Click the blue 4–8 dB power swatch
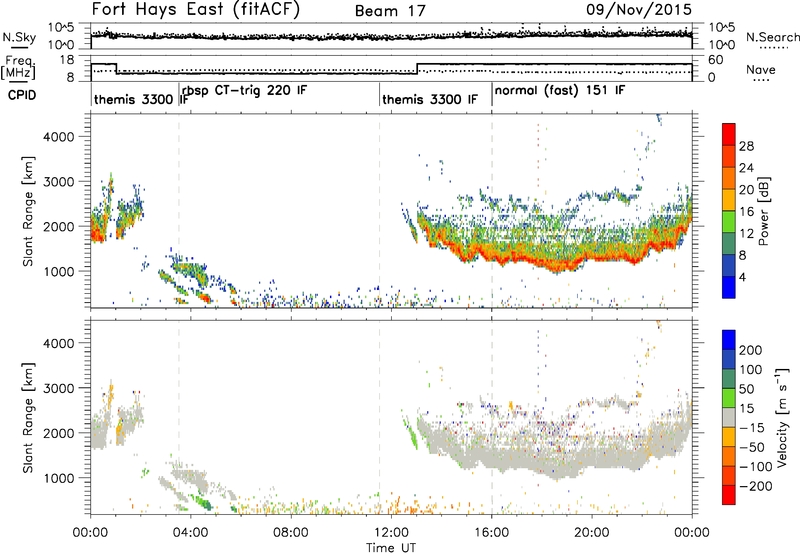Image resolution: width=800 pixels, height=554 pixels. pos(729,266)
